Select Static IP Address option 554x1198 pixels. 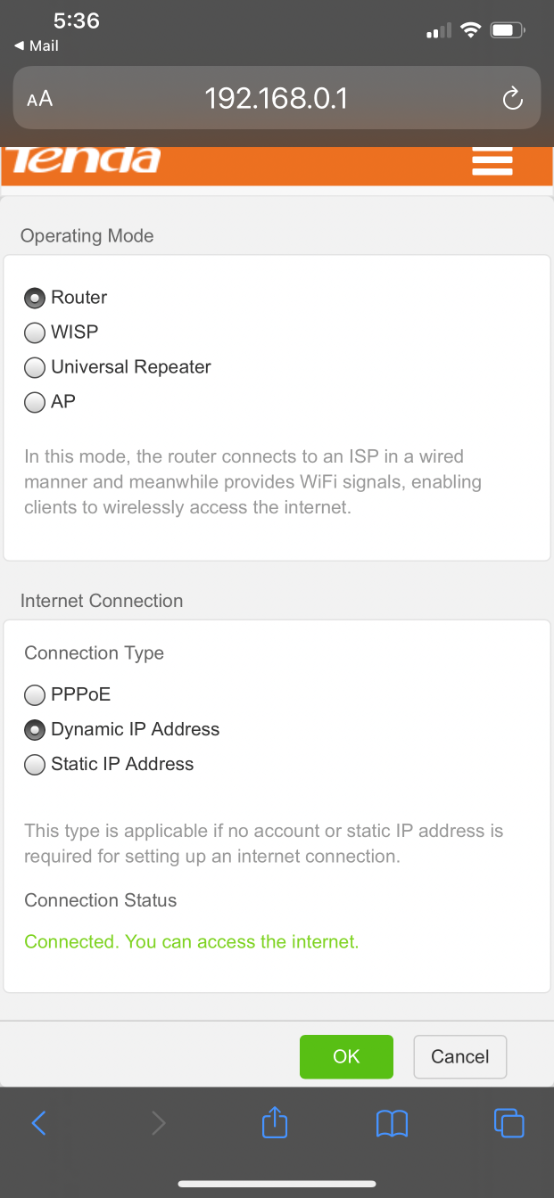(x=109, y=764)
